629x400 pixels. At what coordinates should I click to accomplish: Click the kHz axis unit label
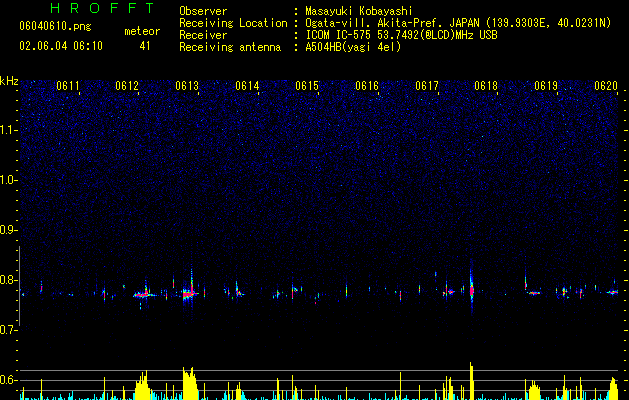[x=9, y=81]
